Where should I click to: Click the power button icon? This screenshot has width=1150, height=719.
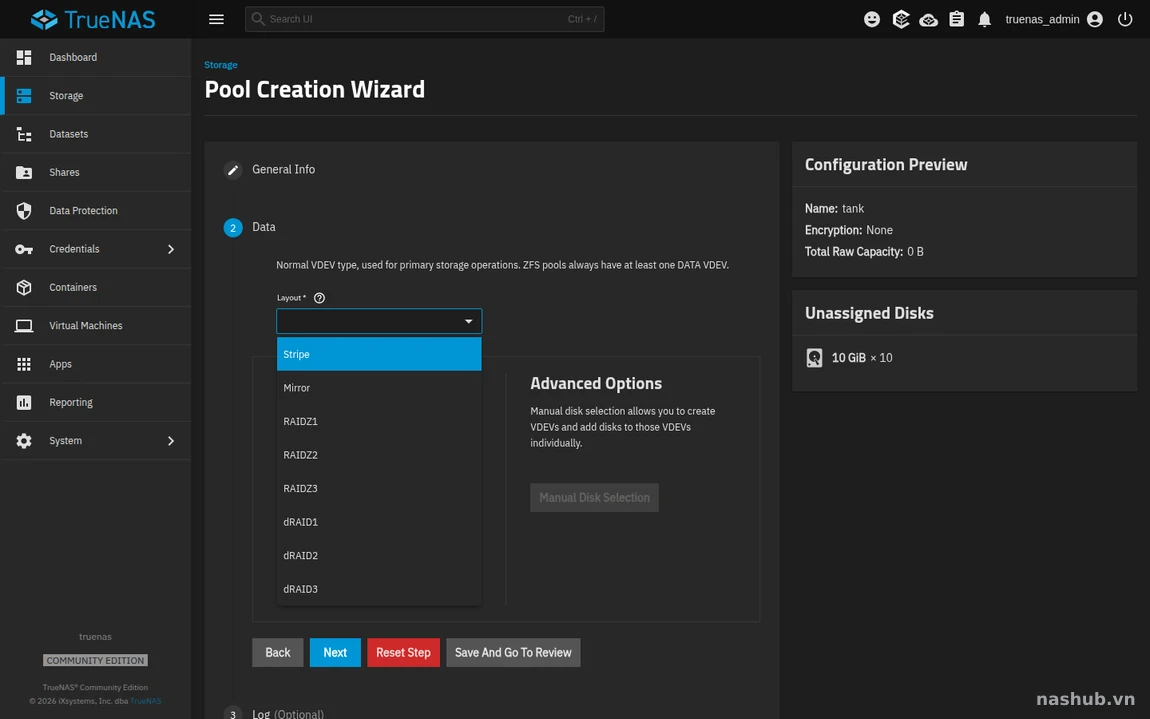pos(1125,19)
